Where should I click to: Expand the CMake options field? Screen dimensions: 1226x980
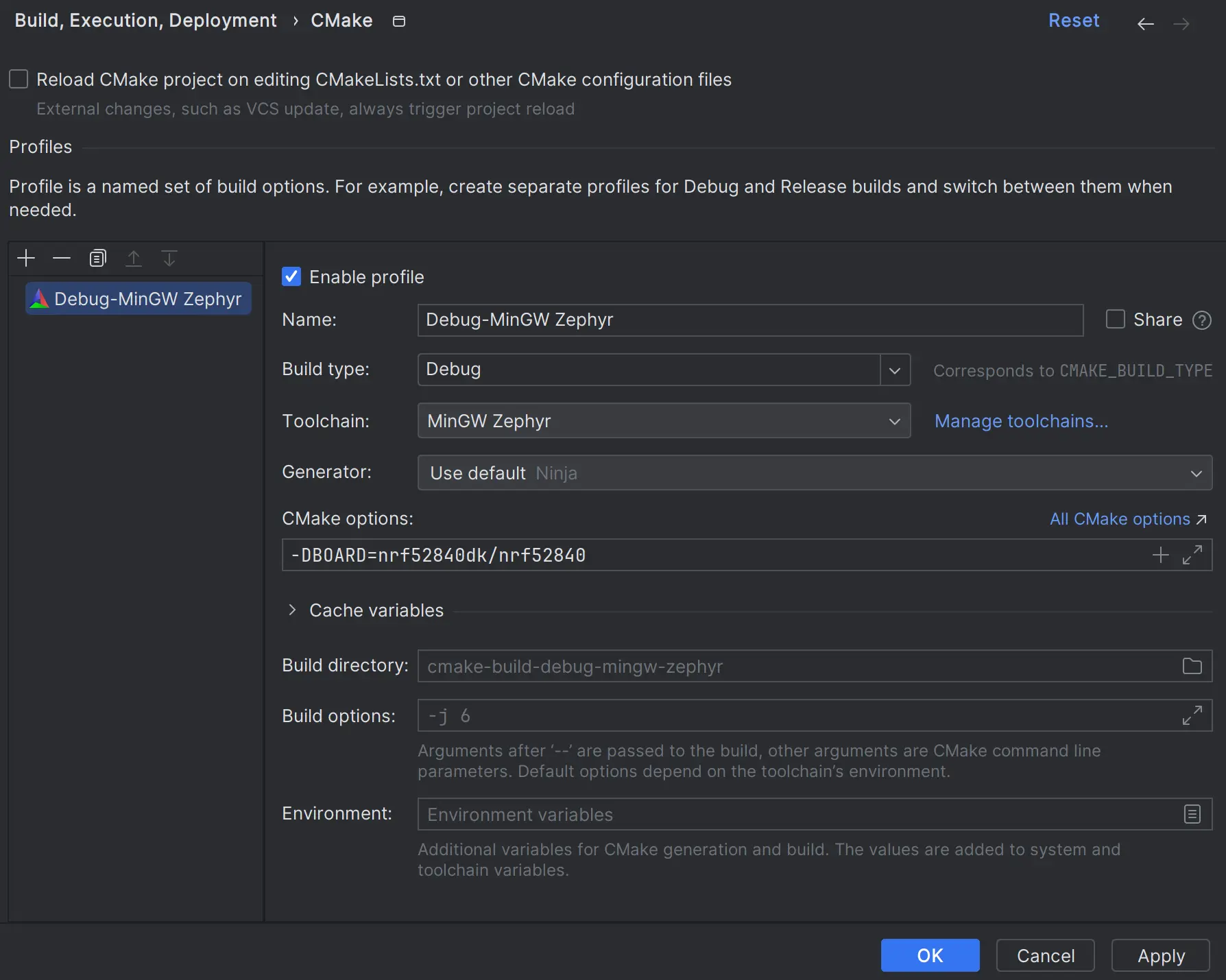pos(1192,555)
